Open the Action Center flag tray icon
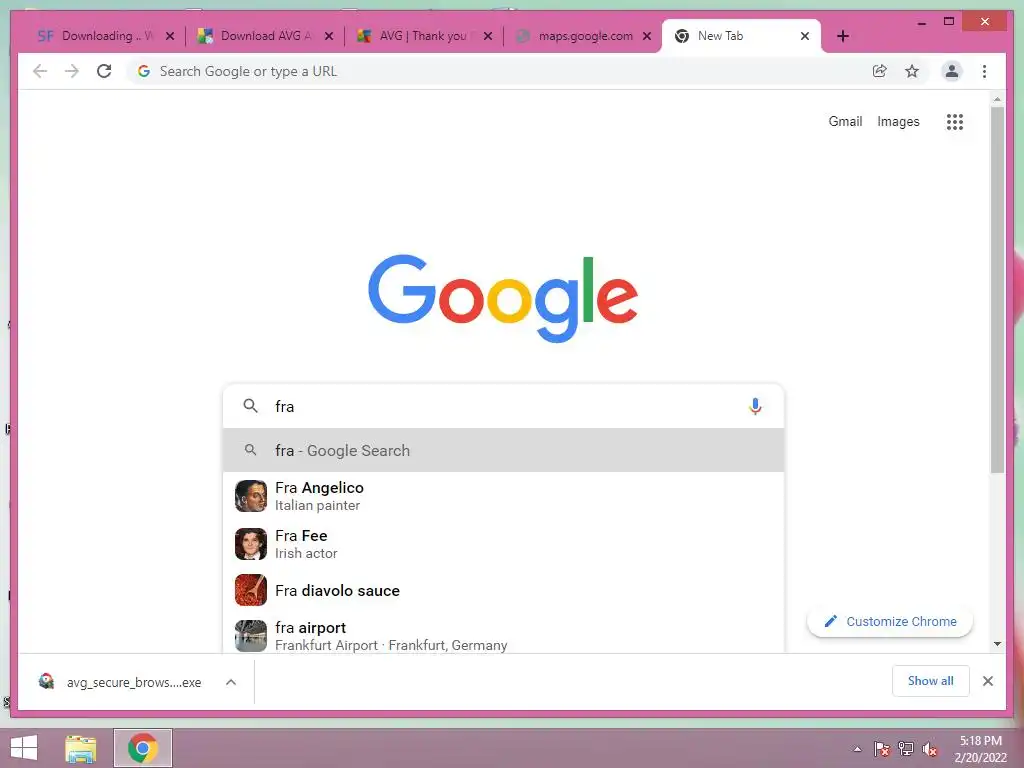Screen dimensions: 1024x768 coord(881,749)
